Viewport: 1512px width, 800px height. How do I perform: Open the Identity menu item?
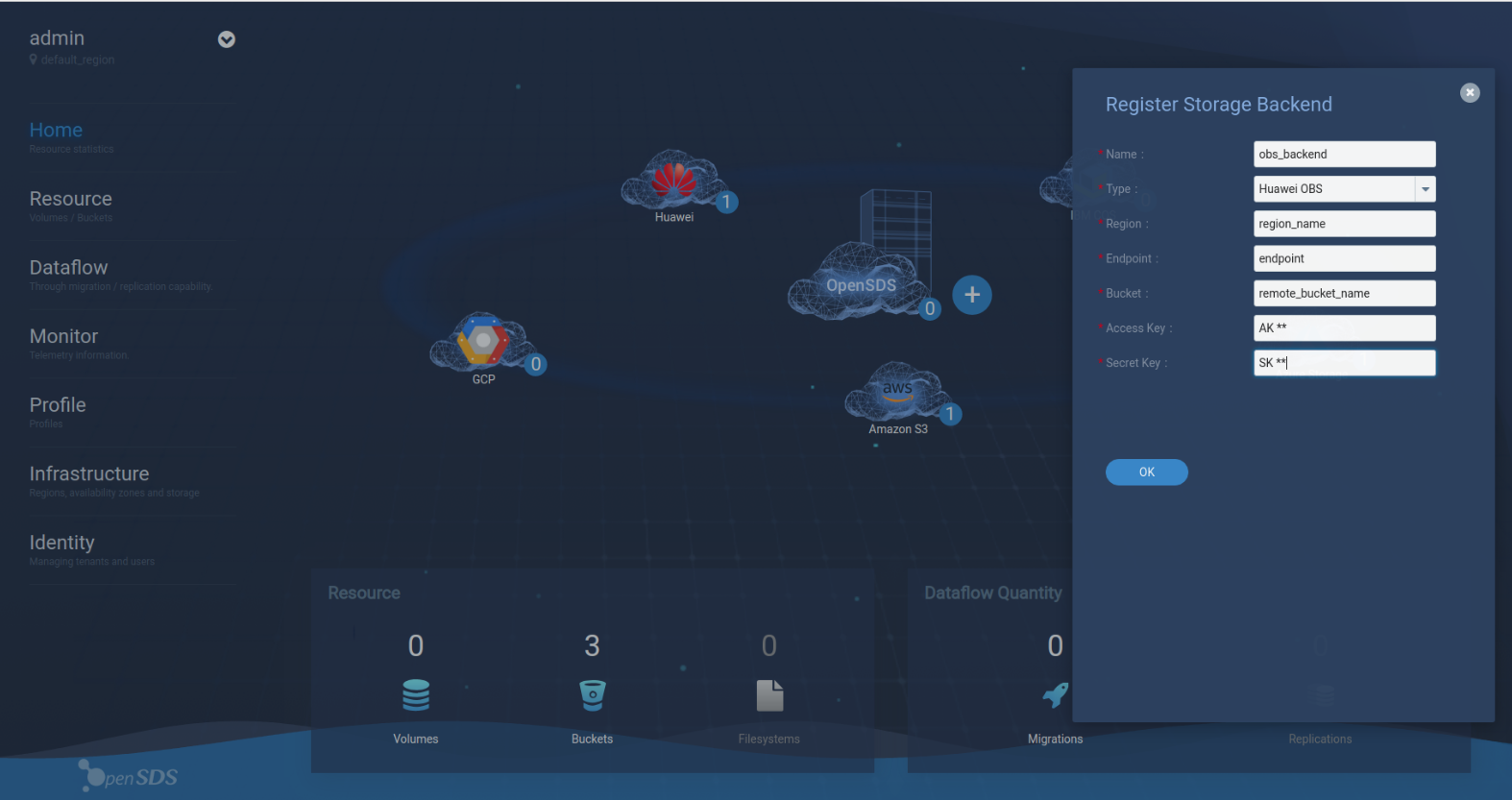62,543
